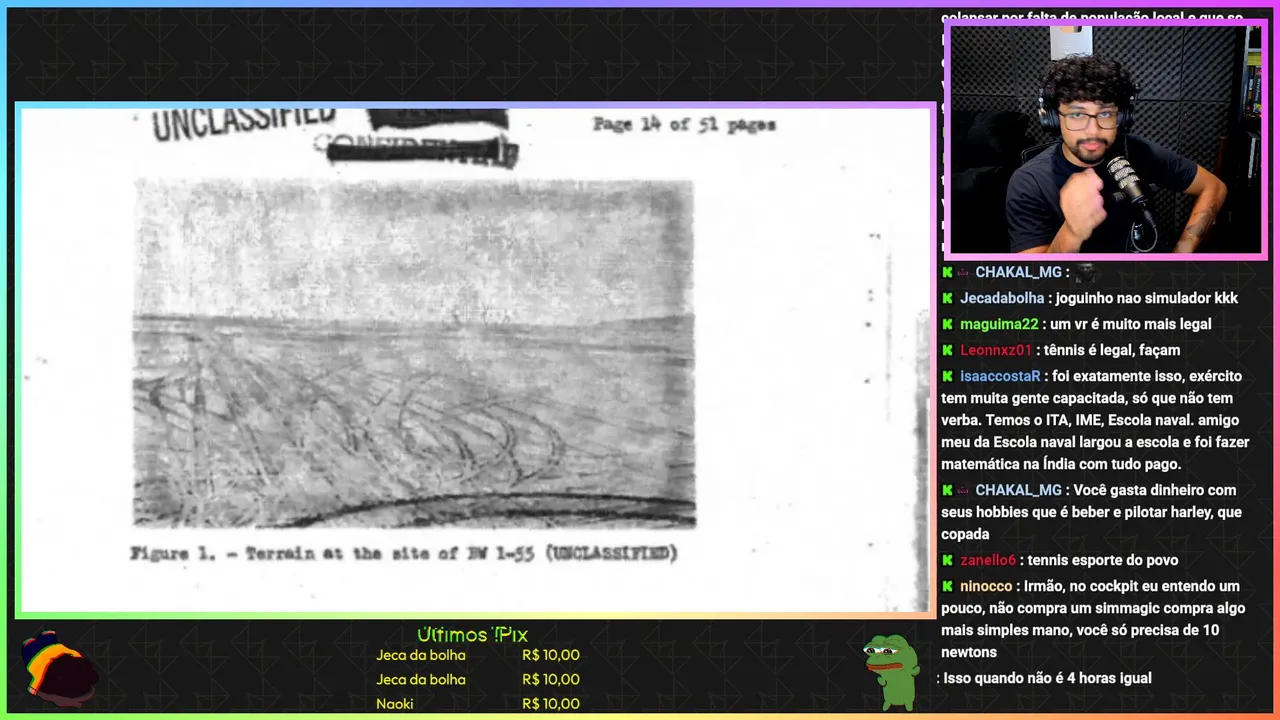Screen dimensions: 1280x720
Task: Click the badge next to CHAKAL_MG's Harley message
Action: point(964,490)
